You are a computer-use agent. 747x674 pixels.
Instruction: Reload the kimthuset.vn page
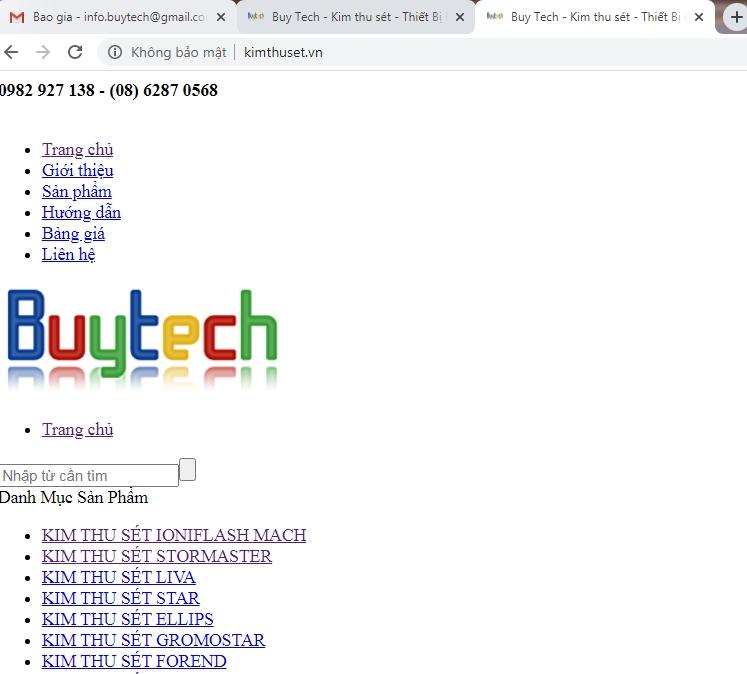click(x=75, y=52)
